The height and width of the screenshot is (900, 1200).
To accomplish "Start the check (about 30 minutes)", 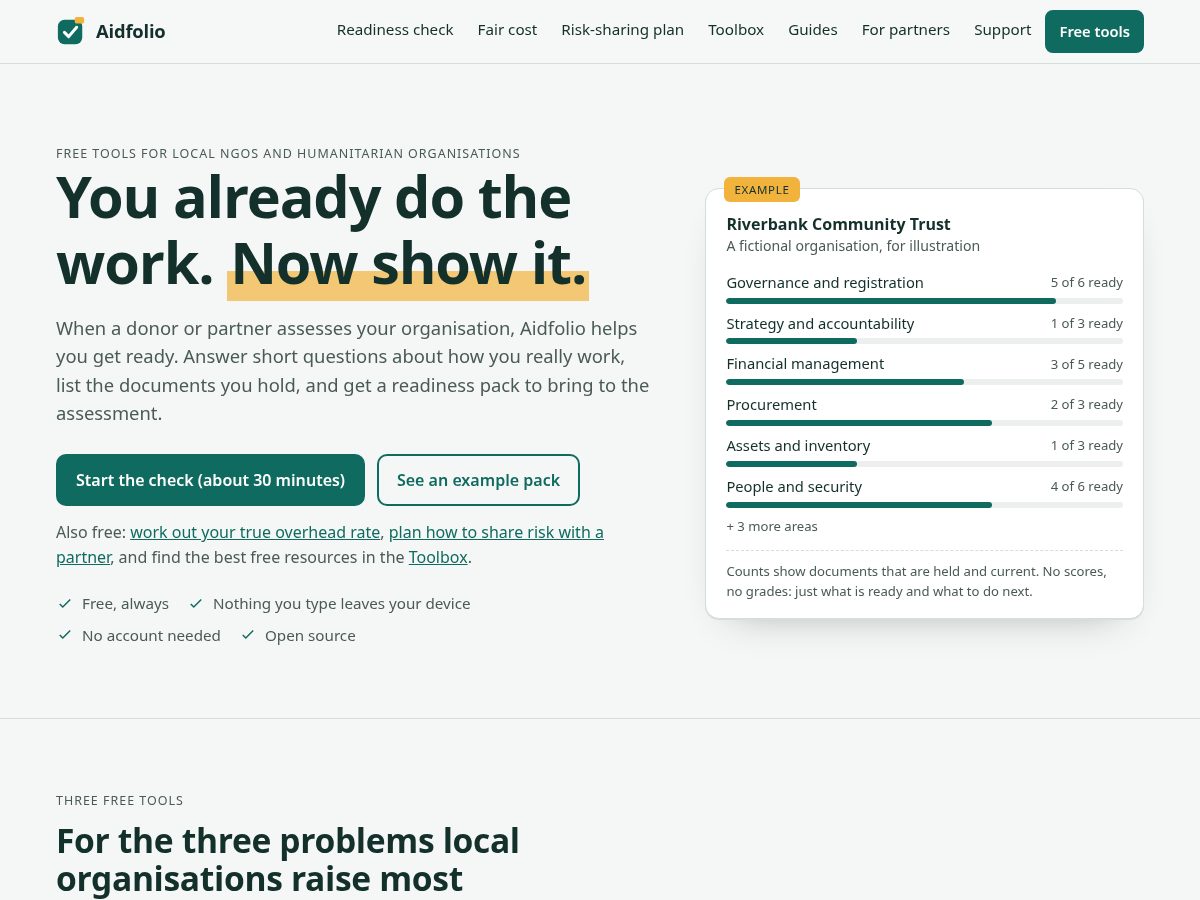I will (x=210, y=480).
